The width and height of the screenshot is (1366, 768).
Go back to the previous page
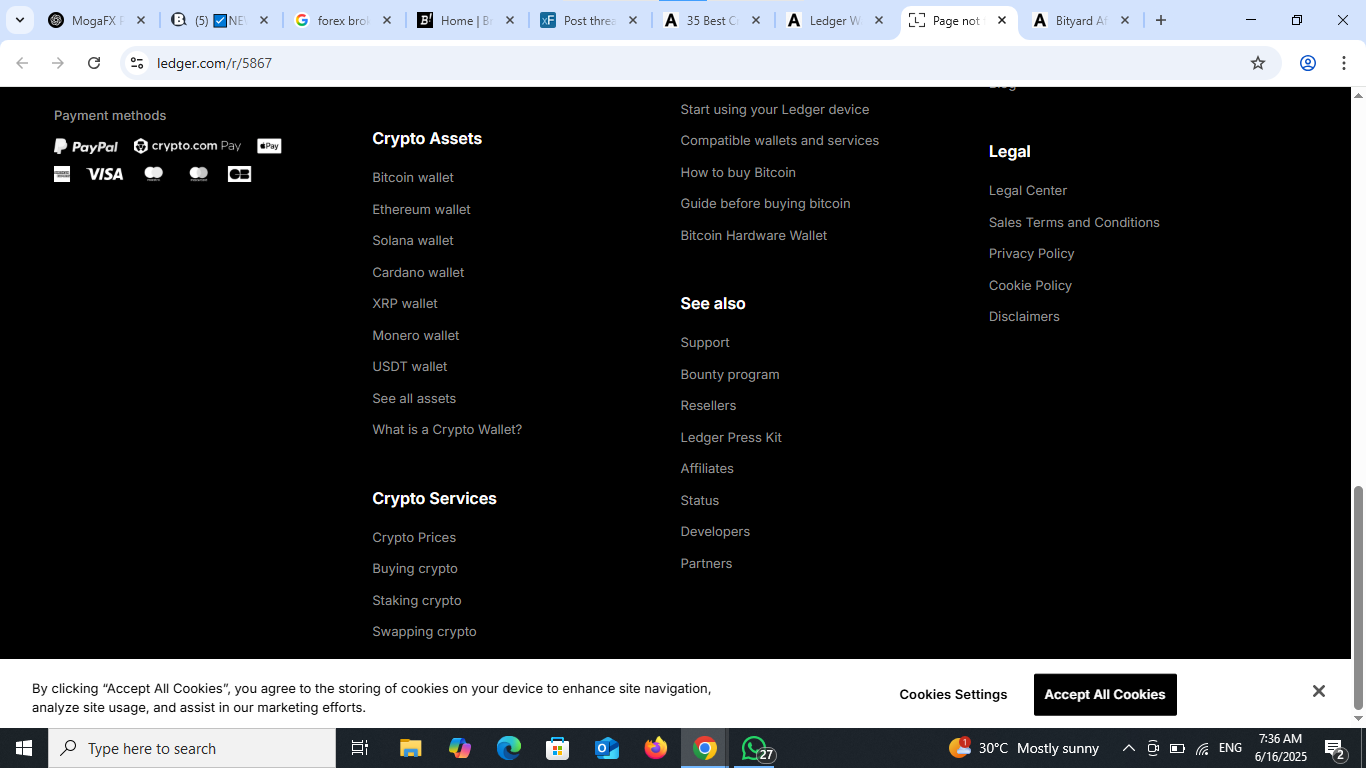tap(22, 63)
